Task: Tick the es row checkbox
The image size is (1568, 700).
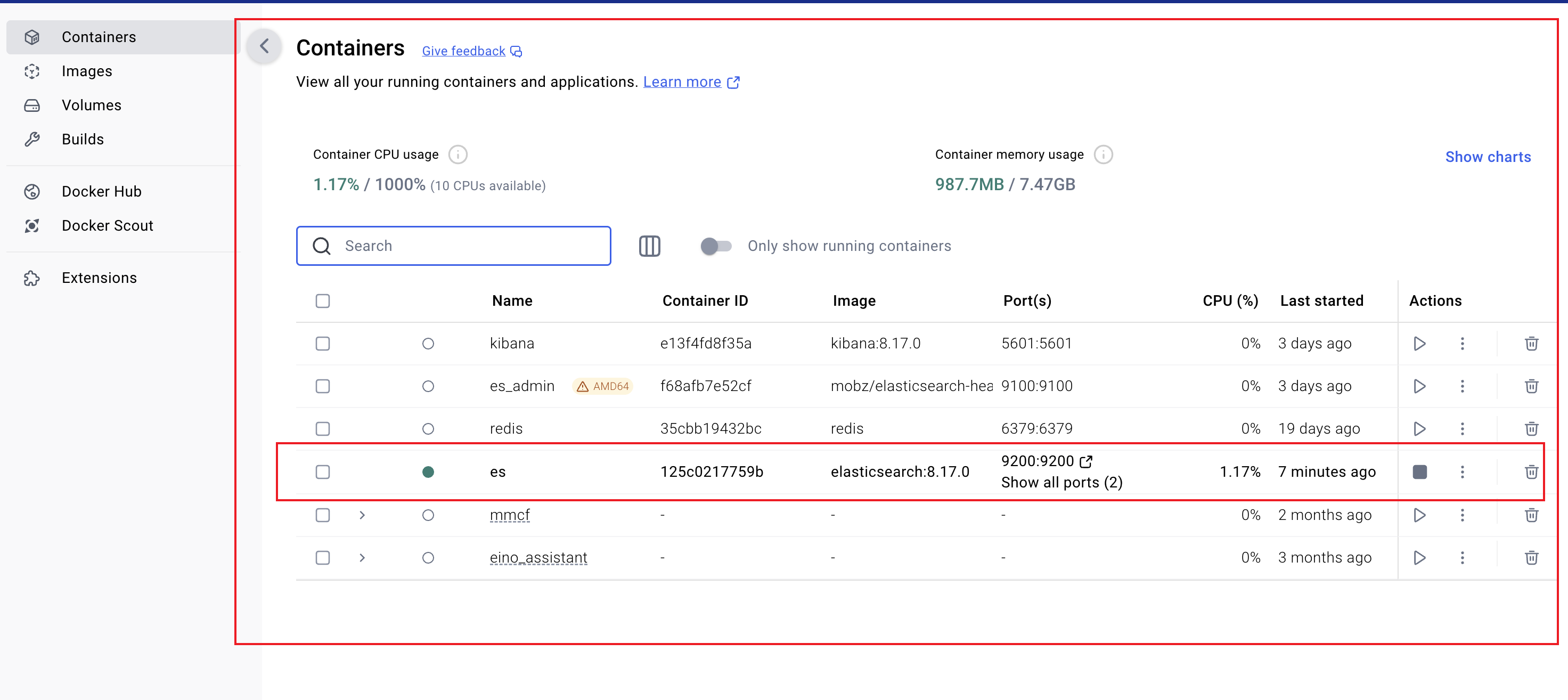Action: coord(323,472)
